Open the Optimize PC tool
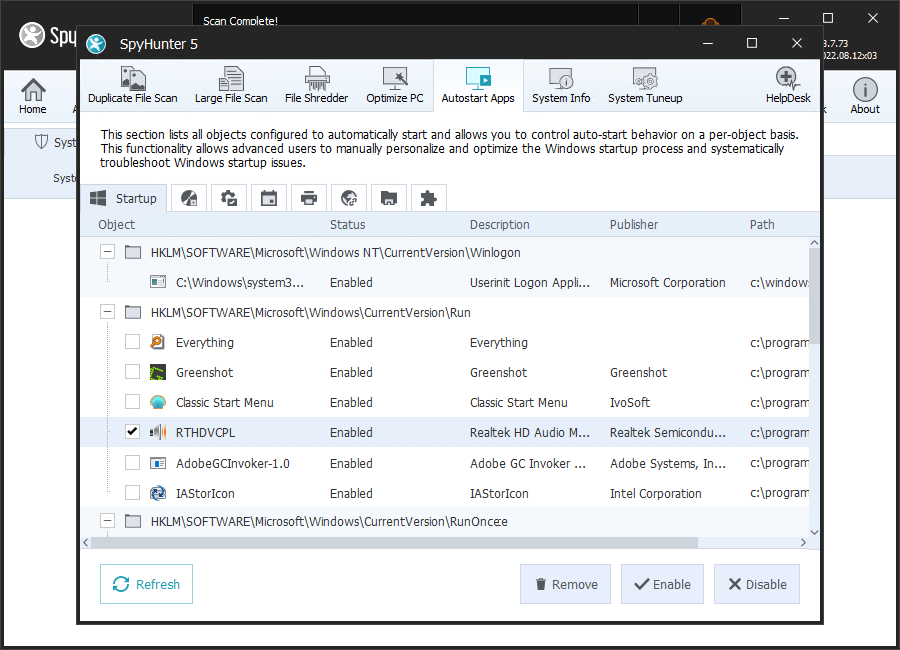Screen dimensions: 900x650 pyautogui.click(x=395, y=86)
